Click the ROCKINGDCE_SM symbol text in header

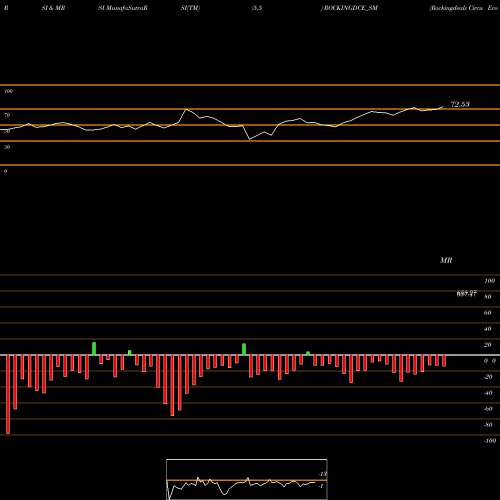tap(351, 8)
